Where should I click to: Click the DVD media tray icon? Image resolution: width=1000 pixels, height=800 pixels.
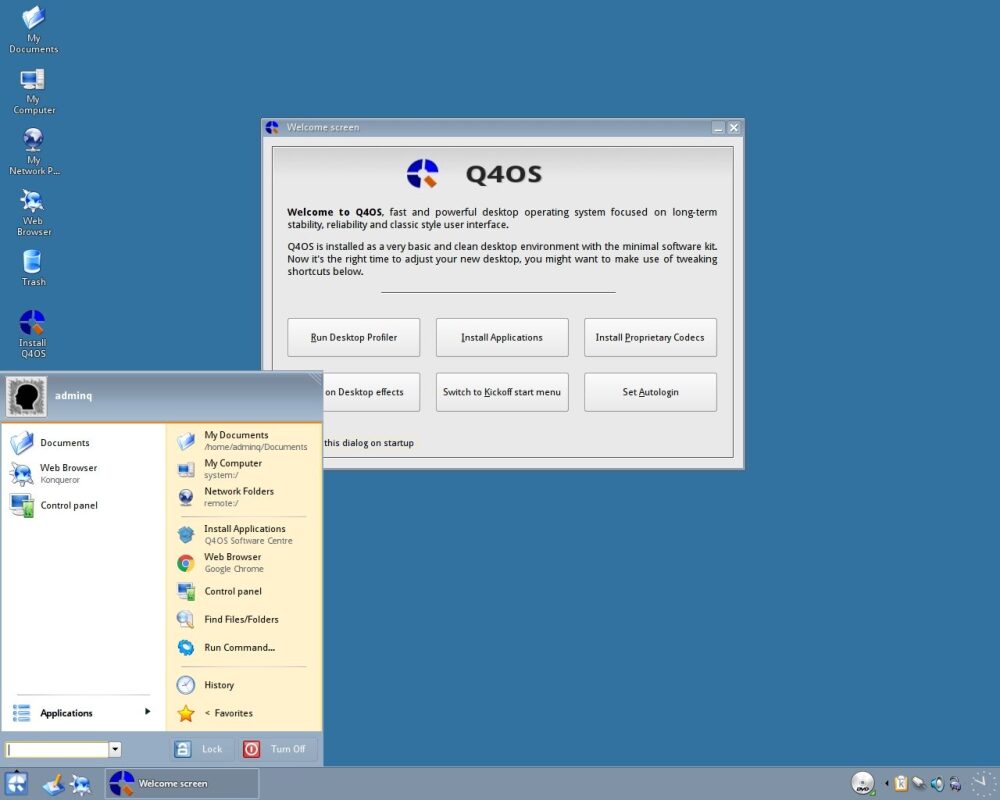point(863,783)
